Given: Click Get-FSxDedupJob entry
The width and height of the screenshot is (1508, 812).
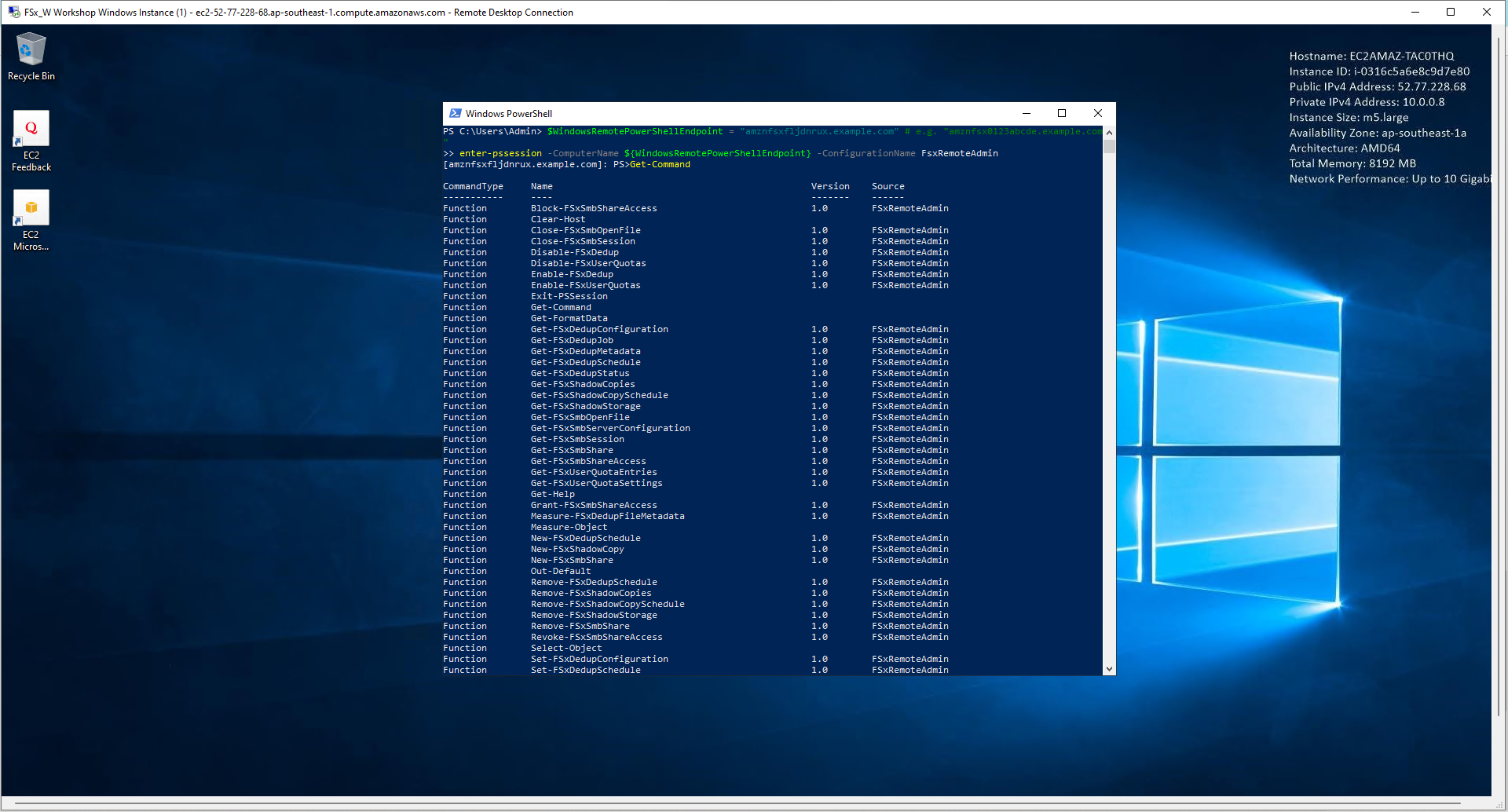Looking at the screenshot, I should (572, 340).
